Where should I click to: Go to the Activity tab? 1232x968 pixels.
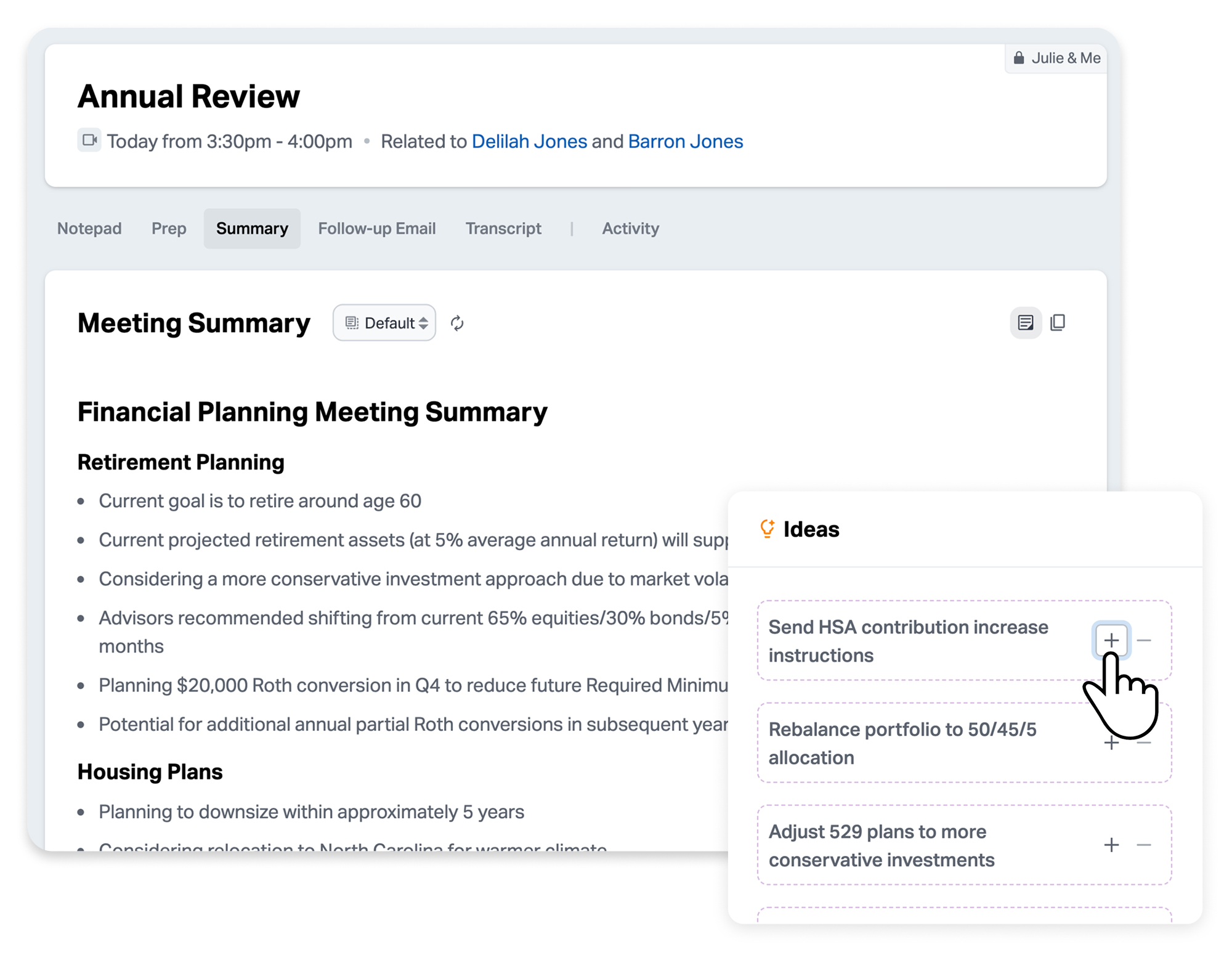(x=630, y=229)
